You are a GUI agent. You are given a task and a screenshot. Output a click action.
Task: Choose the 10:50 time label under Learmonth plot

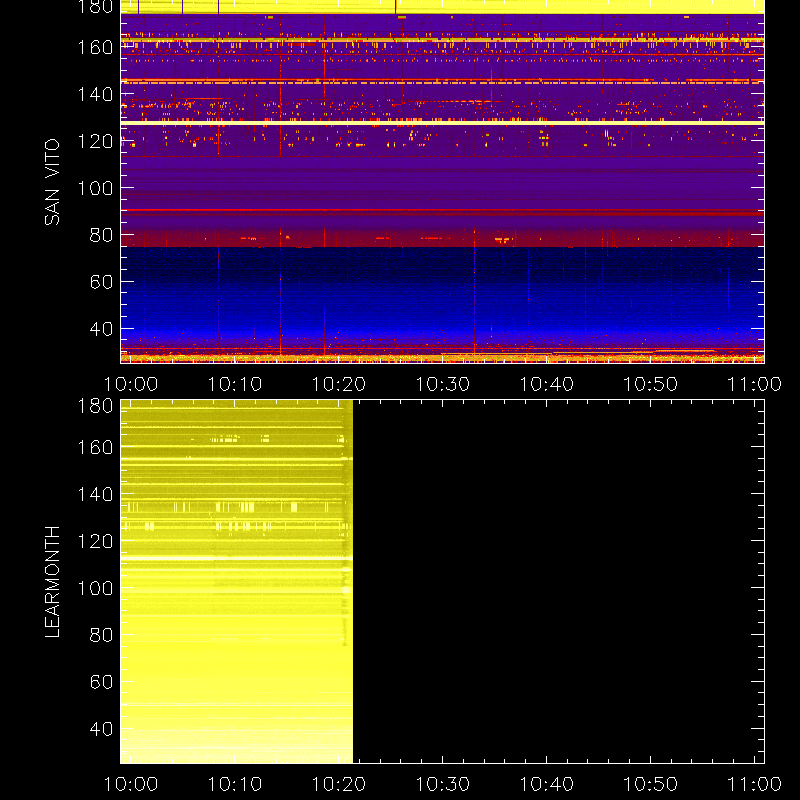tap(651, 784)
